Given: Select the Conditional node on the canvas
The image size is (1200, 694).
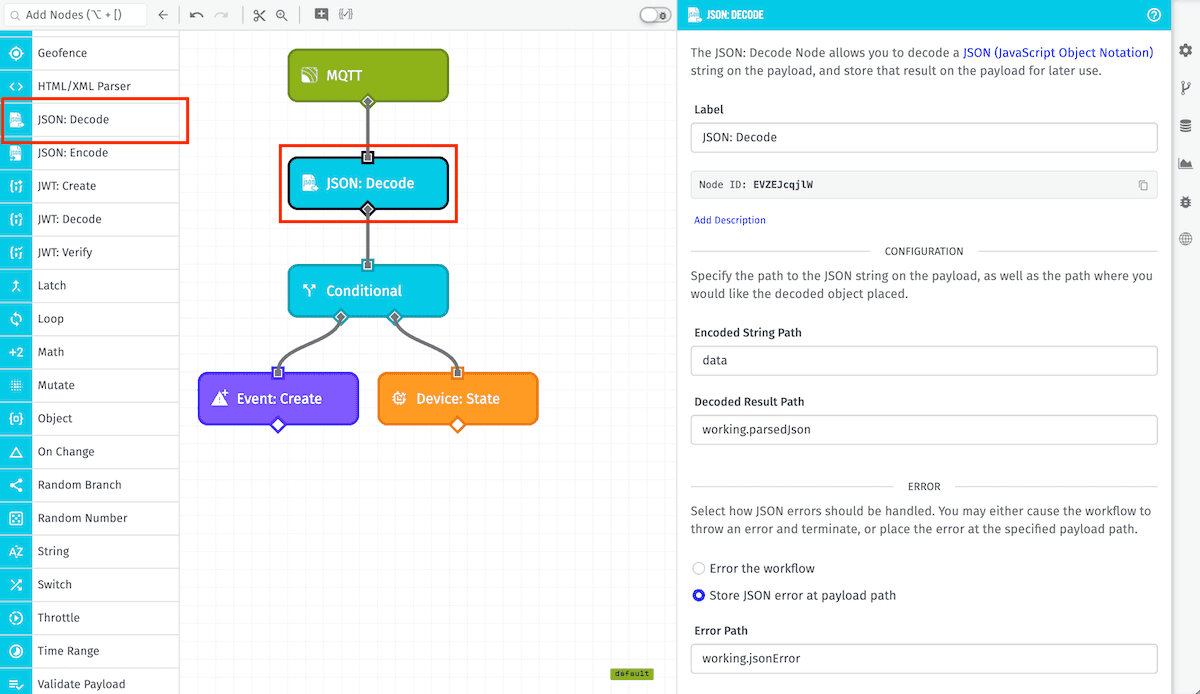Looking at the screenshot, I should coord(368,291).
